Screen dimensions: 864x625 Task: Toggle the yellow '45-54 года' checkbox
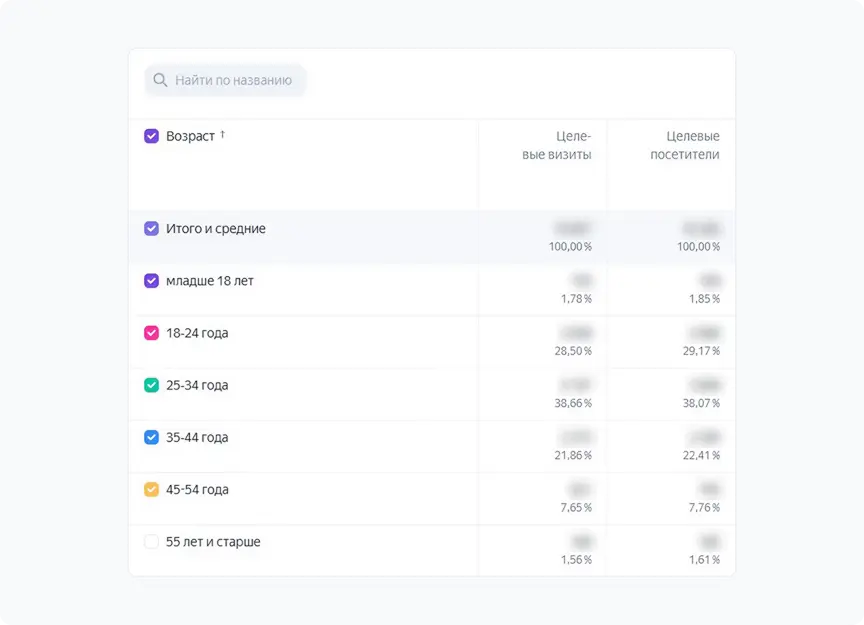151,490
